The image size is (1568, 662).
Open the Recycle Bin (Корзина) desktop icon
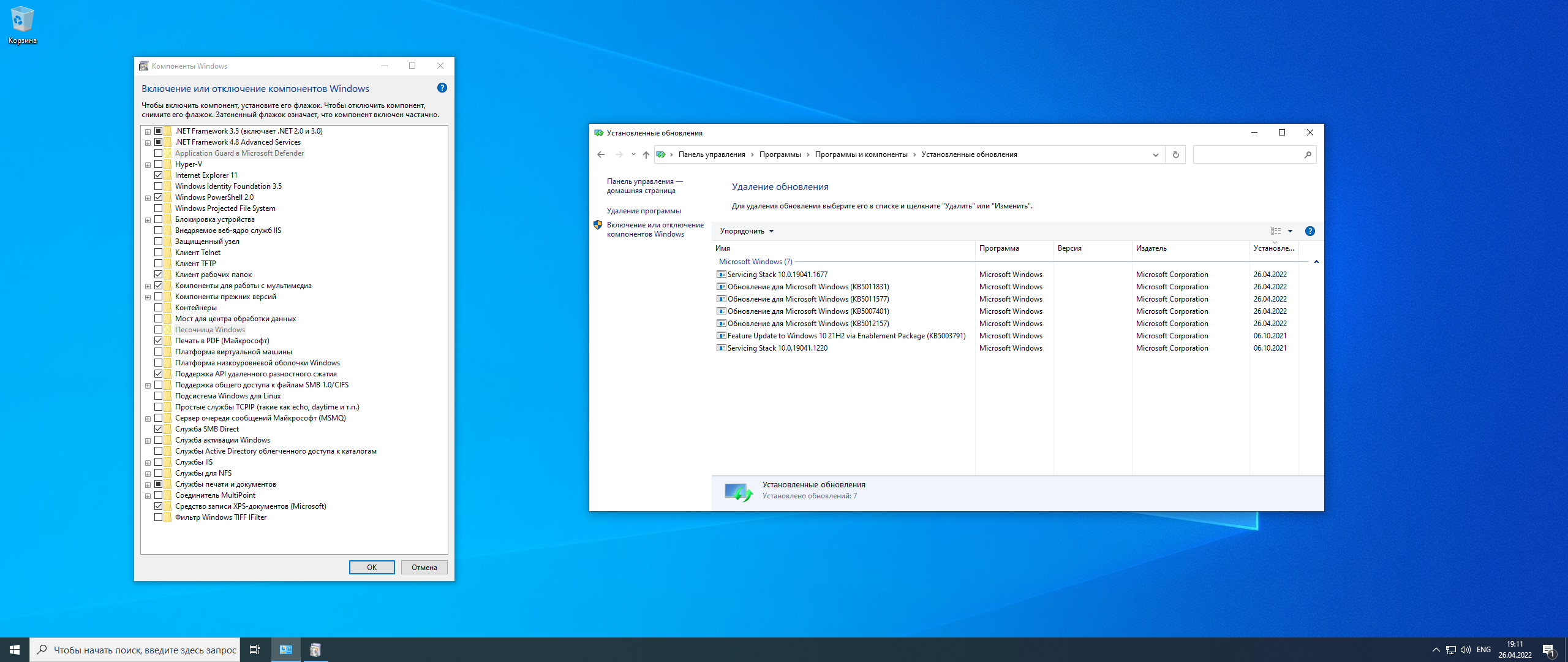pos(23,25)
